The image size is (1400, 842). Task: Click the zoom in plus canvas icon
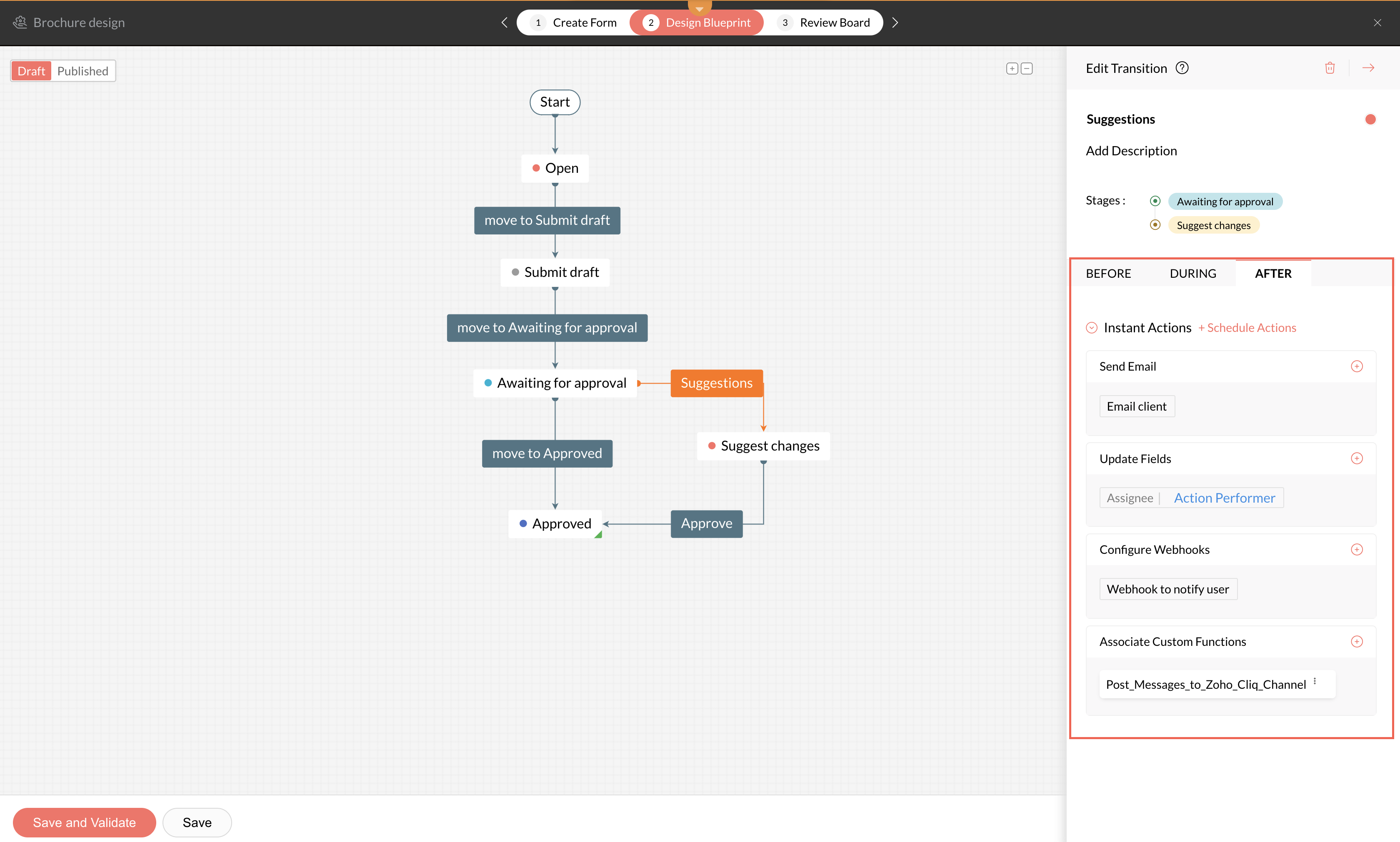tap(1012, 69)
